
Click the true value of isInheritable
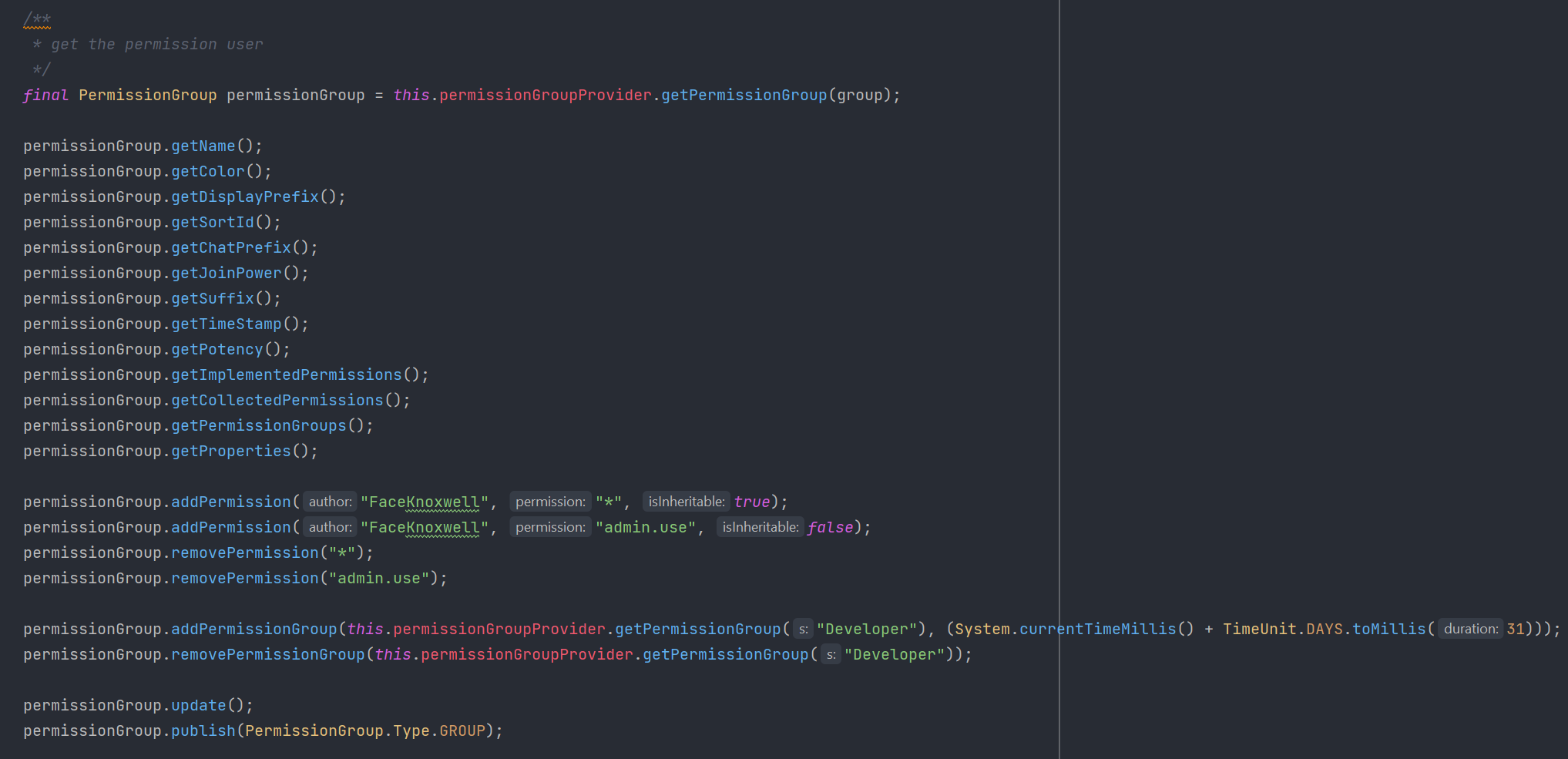tap(752, 502)
